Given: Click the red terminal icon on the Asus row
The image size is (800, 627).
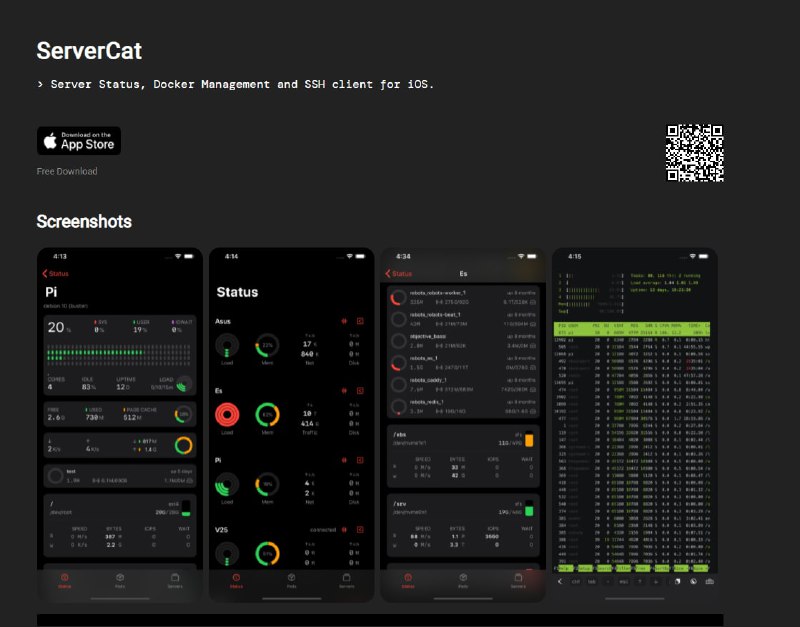Looking at the screenshot, I should tap(360, 321).
